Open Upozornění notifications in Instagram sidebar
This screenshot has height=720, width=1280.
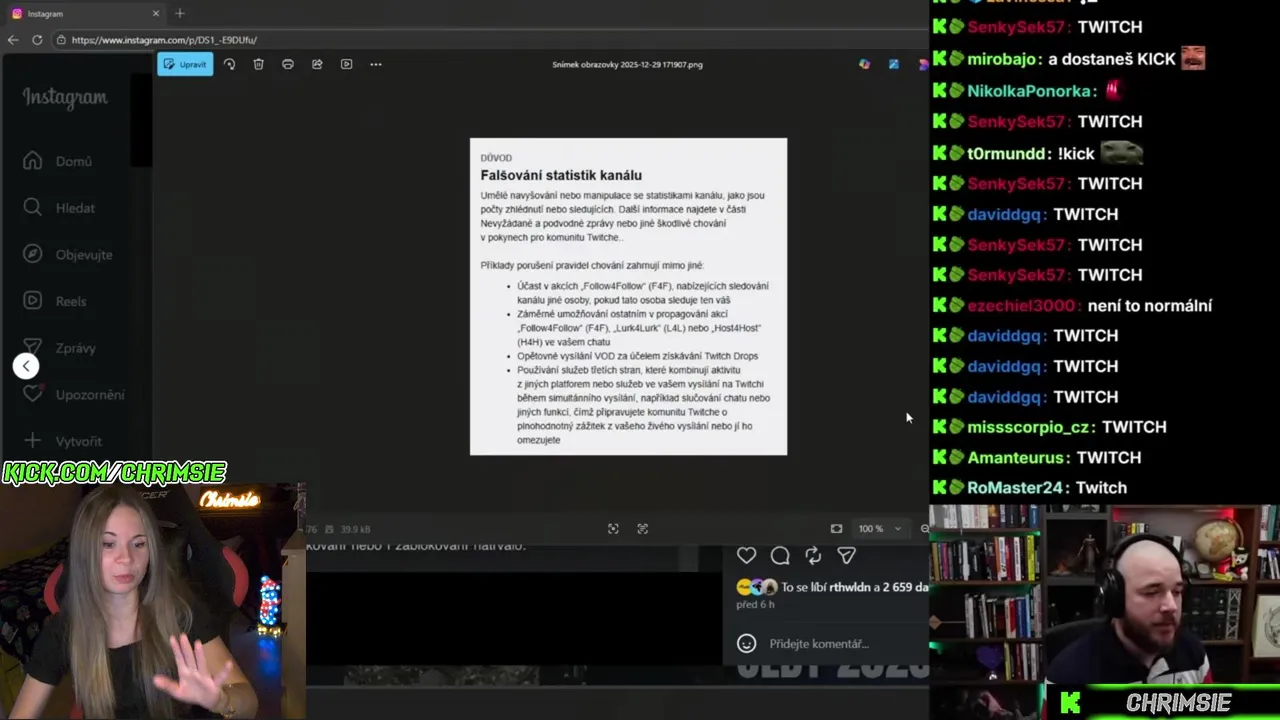pyautogui.click(x=75, y=395)
